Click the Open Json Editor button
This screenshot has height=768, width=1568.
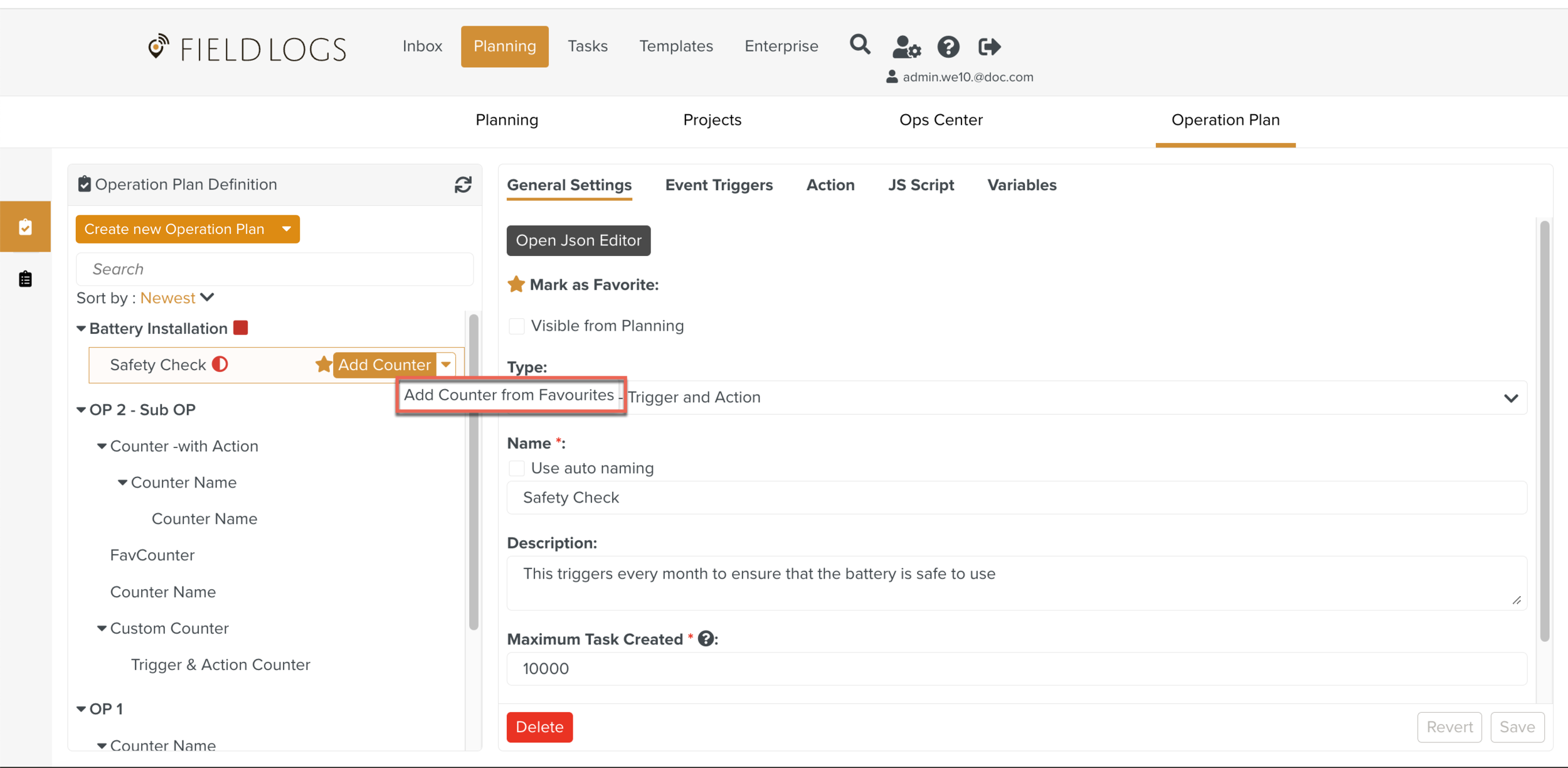(578, 240)
